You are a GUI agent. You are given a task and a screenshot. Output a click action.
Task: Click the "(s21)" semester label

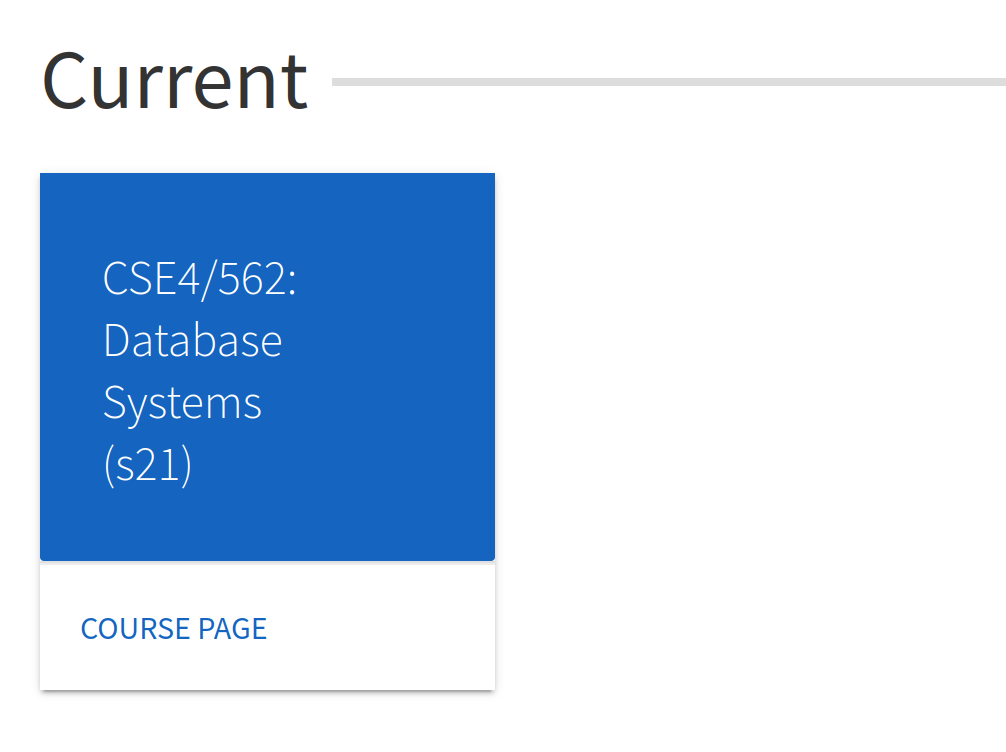[147, 466]
